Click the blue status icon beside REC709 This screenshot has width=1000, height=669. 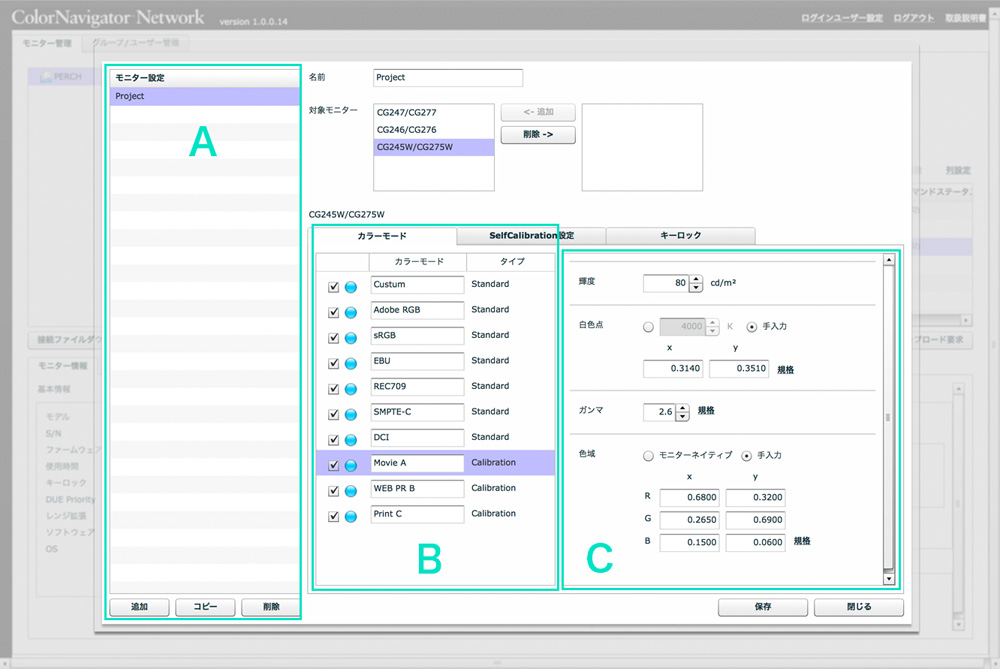point(351,389)
